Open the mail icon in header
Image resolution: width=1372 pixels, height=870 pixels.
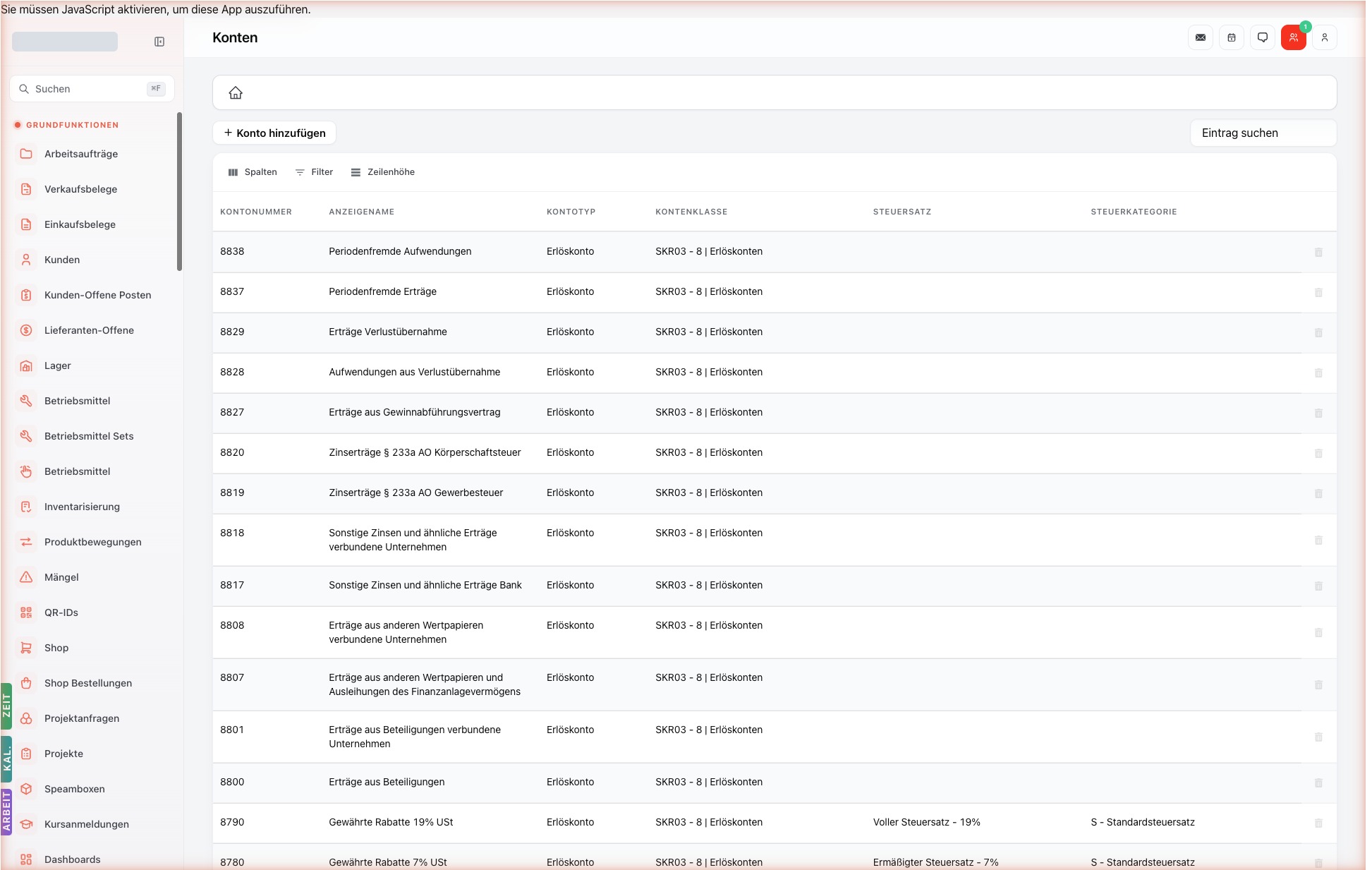coord(1201,37)
